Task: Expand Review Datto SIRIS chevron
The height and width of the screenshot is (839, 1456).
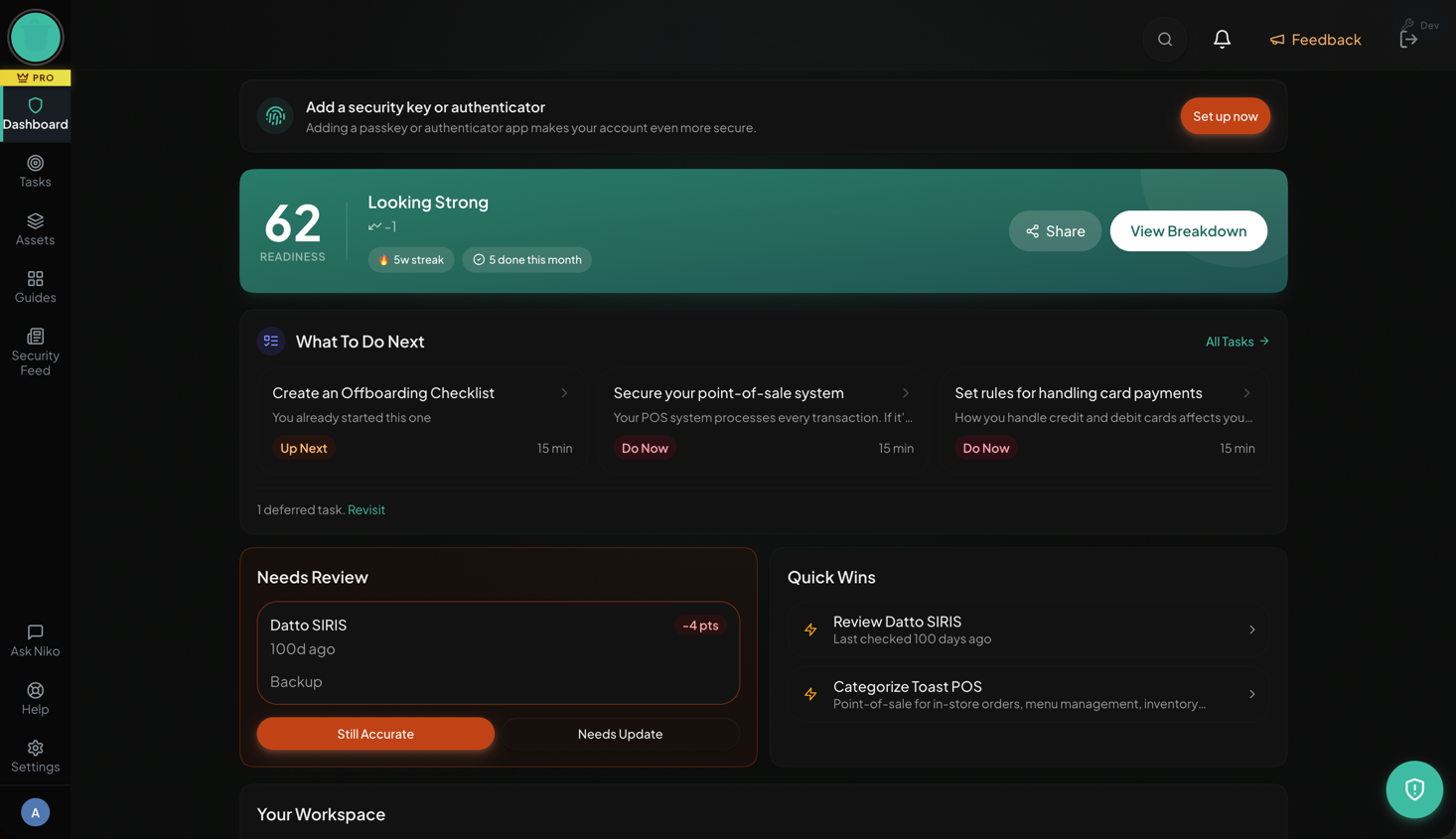Action: pyautogui.click(x=1251, y=629)
